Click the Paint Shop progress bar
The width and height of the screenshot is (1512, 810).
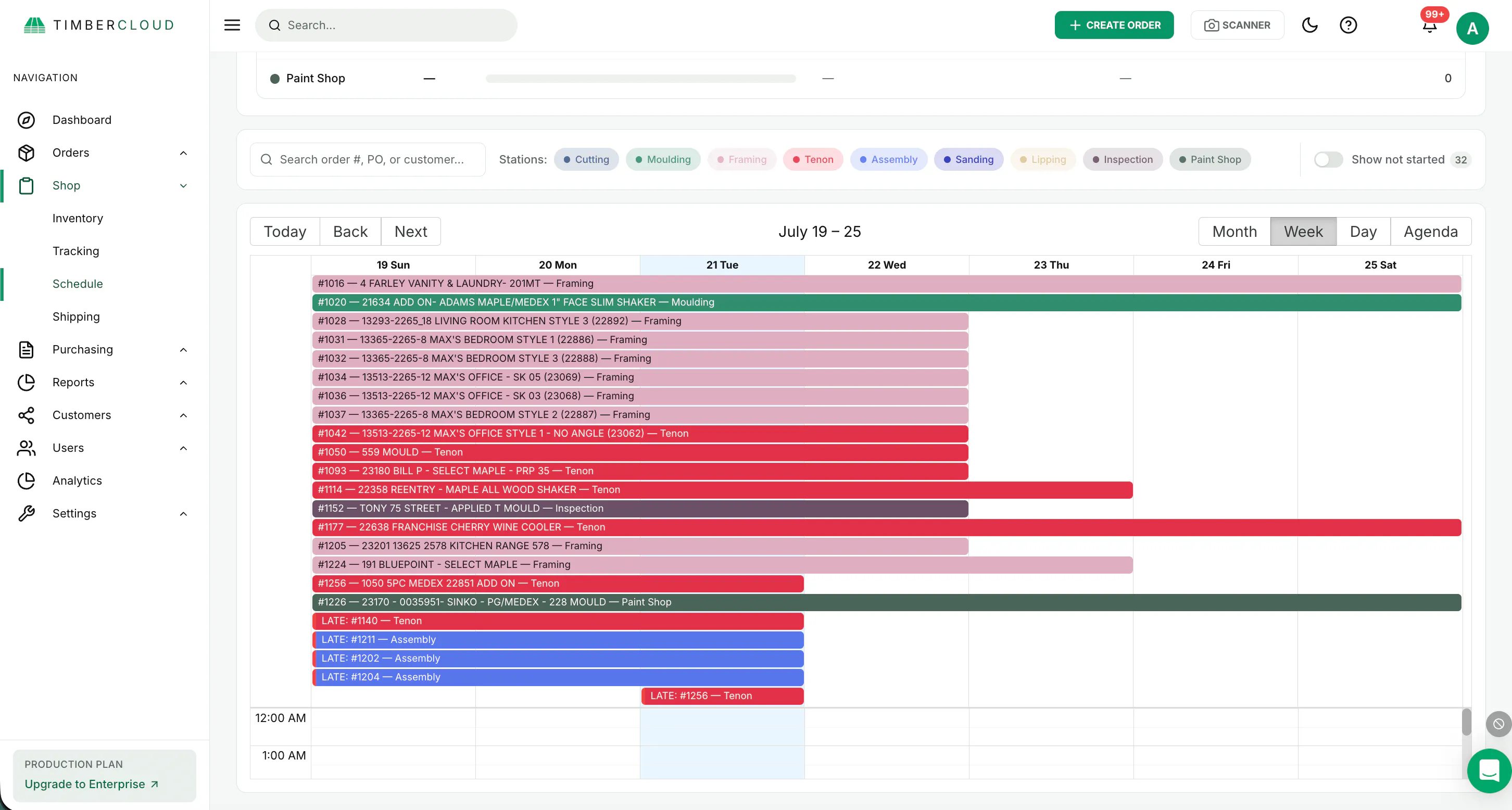pyautogui.click(x=640, y=78)
